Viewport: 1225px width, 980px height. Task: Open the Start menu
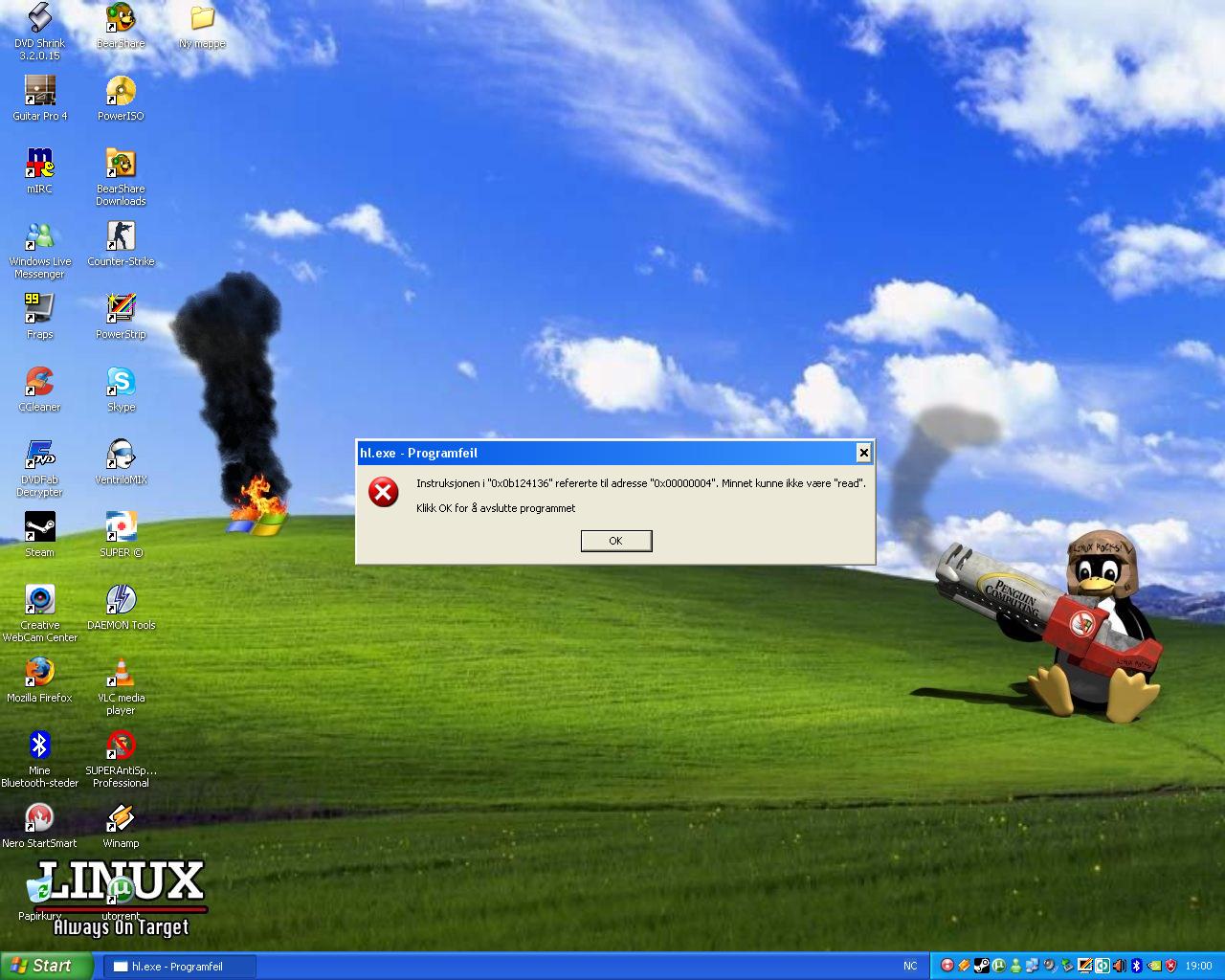pyautogui.click(x=45, y=966)
